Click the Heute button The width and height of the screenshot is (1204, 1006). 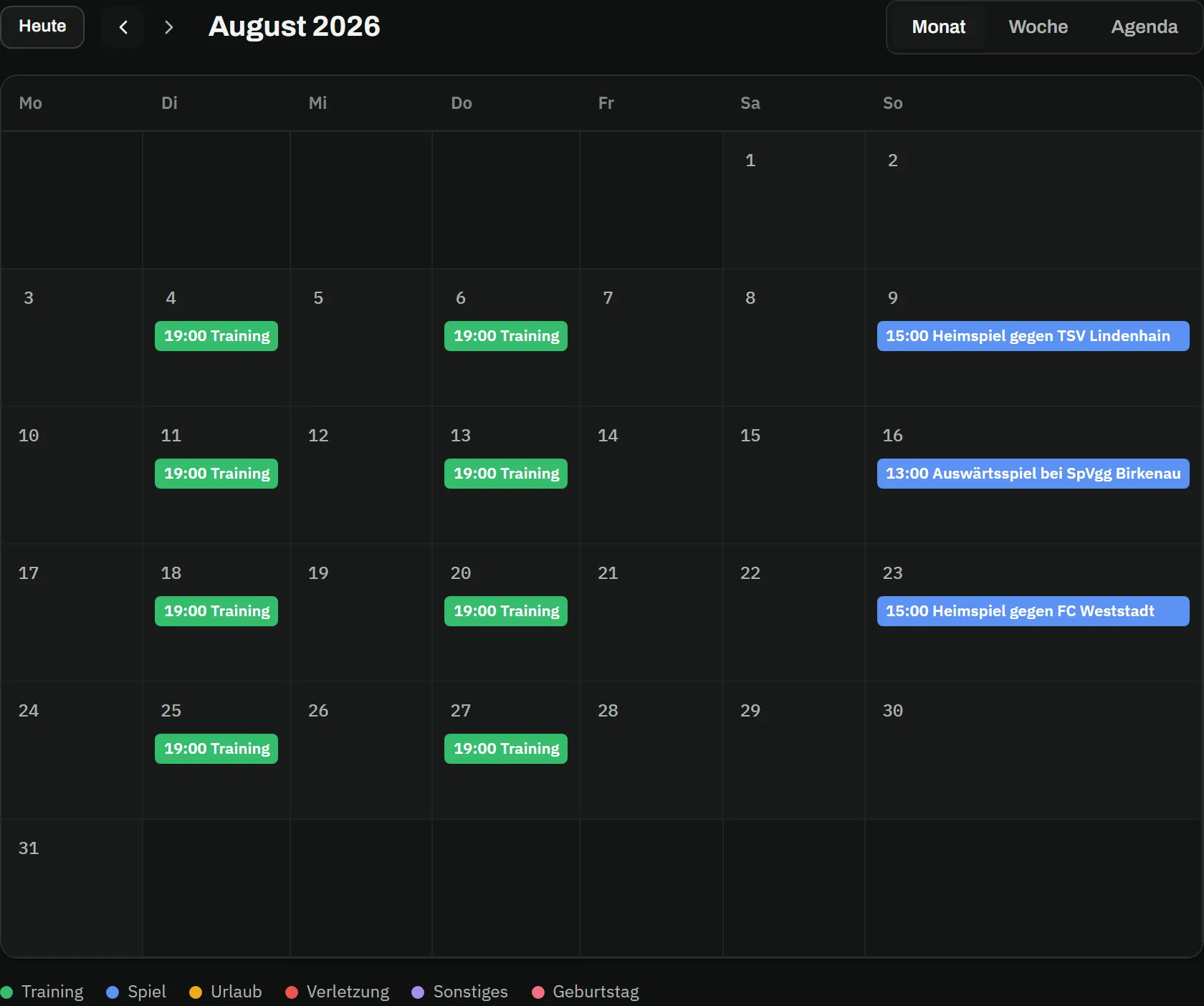[x=42, y=27]
